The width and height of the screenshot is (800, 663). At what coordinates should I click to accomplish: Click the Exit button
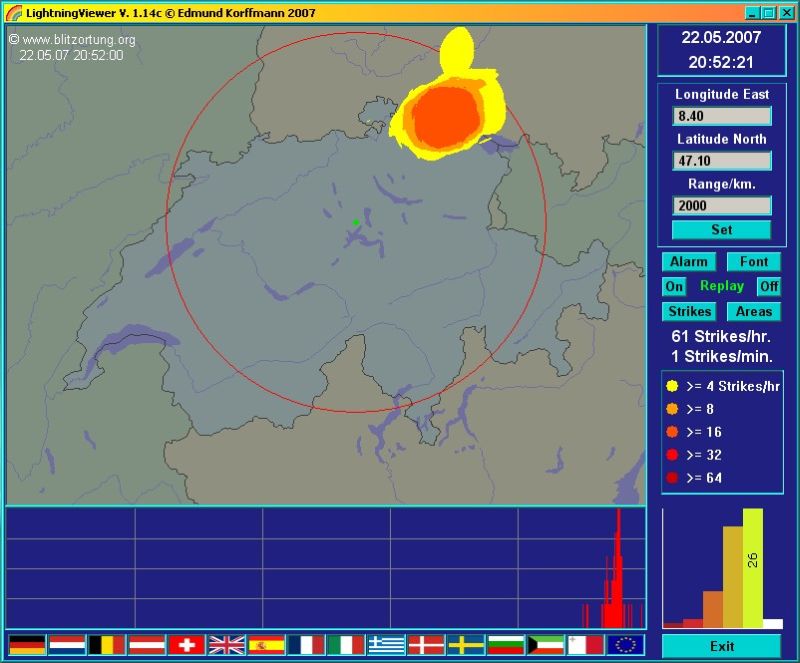click(x=721, y=646)
